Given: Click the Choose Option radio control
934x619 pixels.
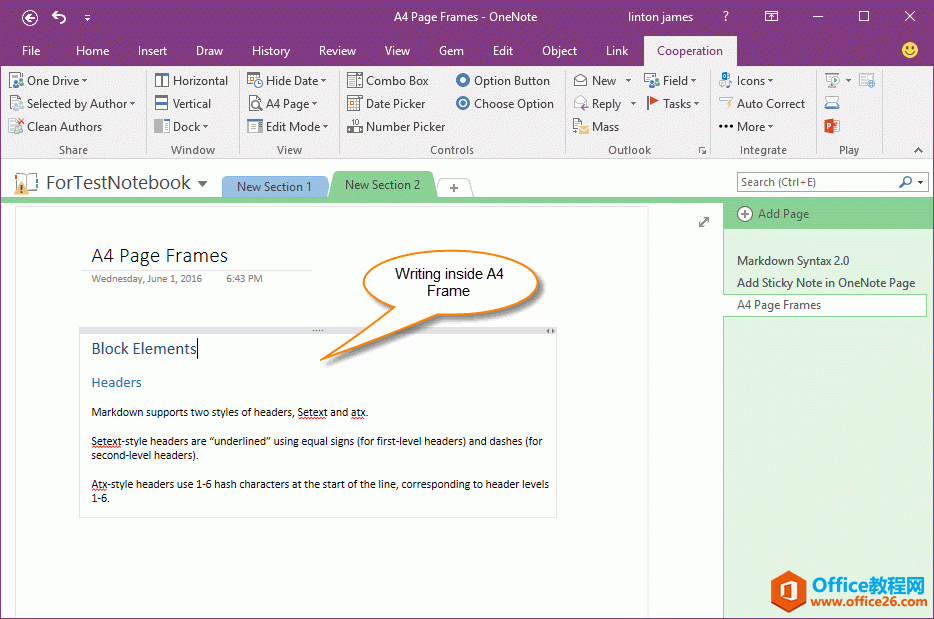Looking at the screenshot, I should 505,104.
